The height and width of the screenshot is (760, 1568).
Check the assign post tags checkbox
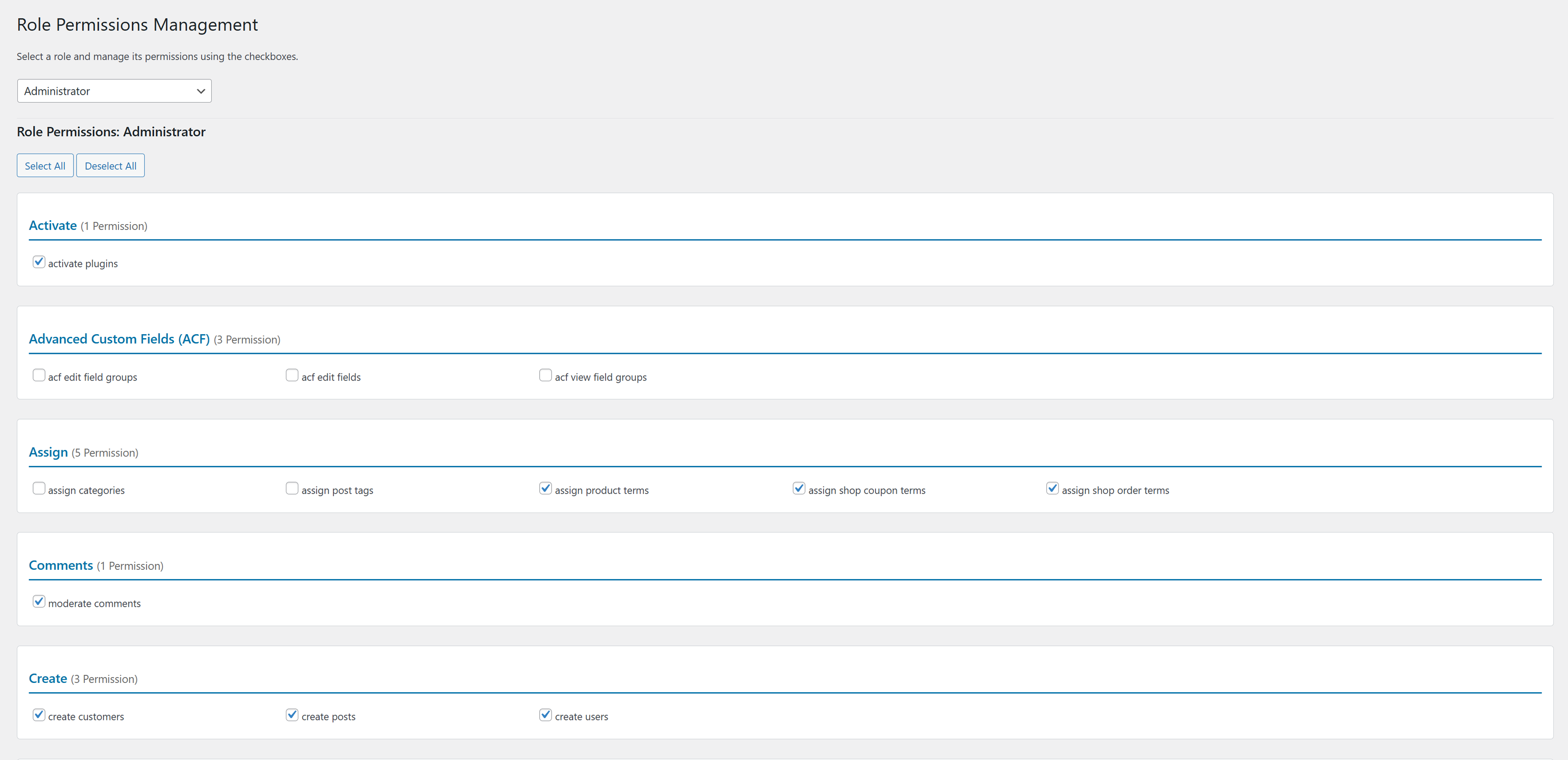(292, 488)
